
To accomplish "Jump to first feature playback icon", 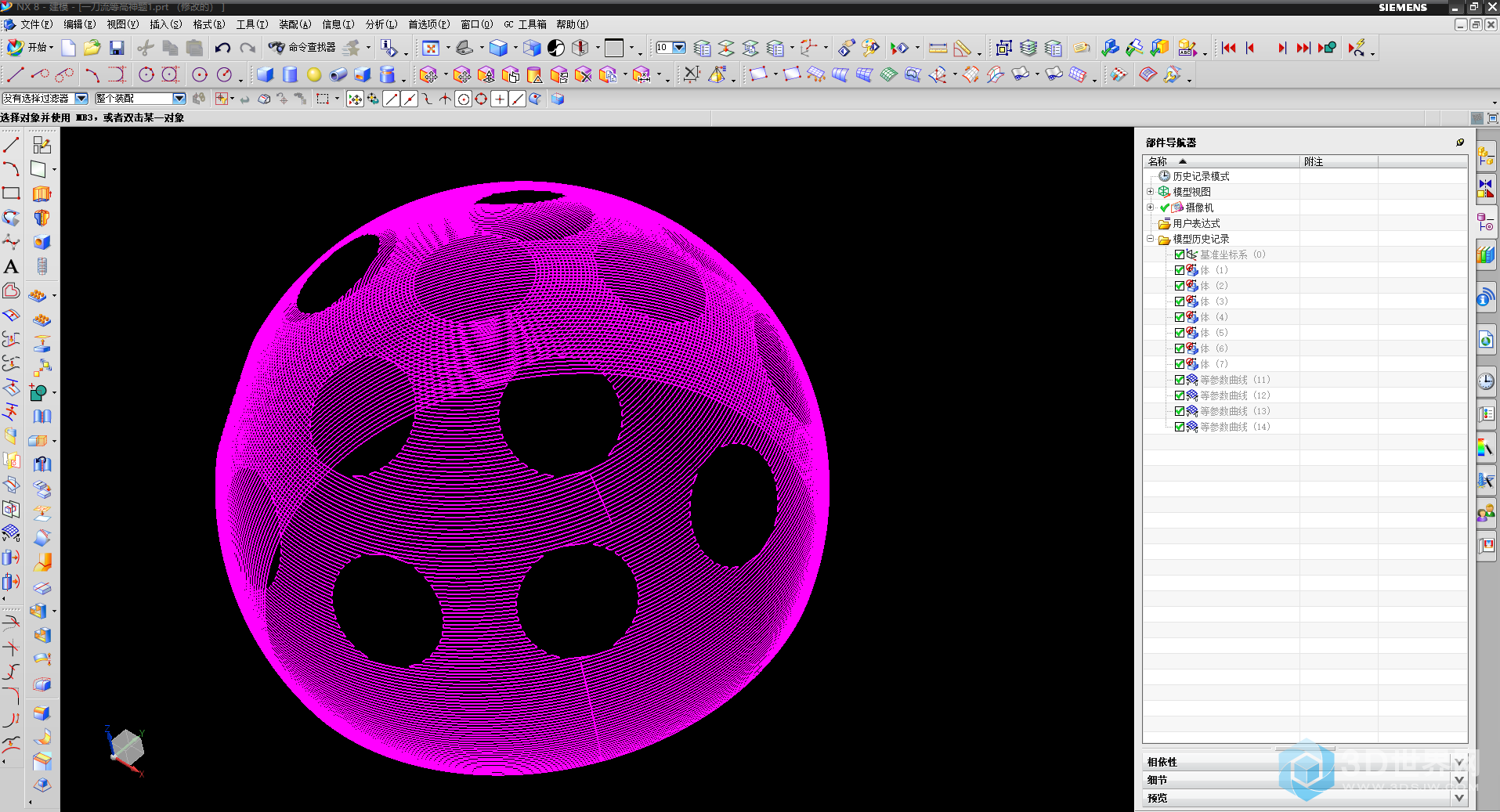I will pos(1229,49).
